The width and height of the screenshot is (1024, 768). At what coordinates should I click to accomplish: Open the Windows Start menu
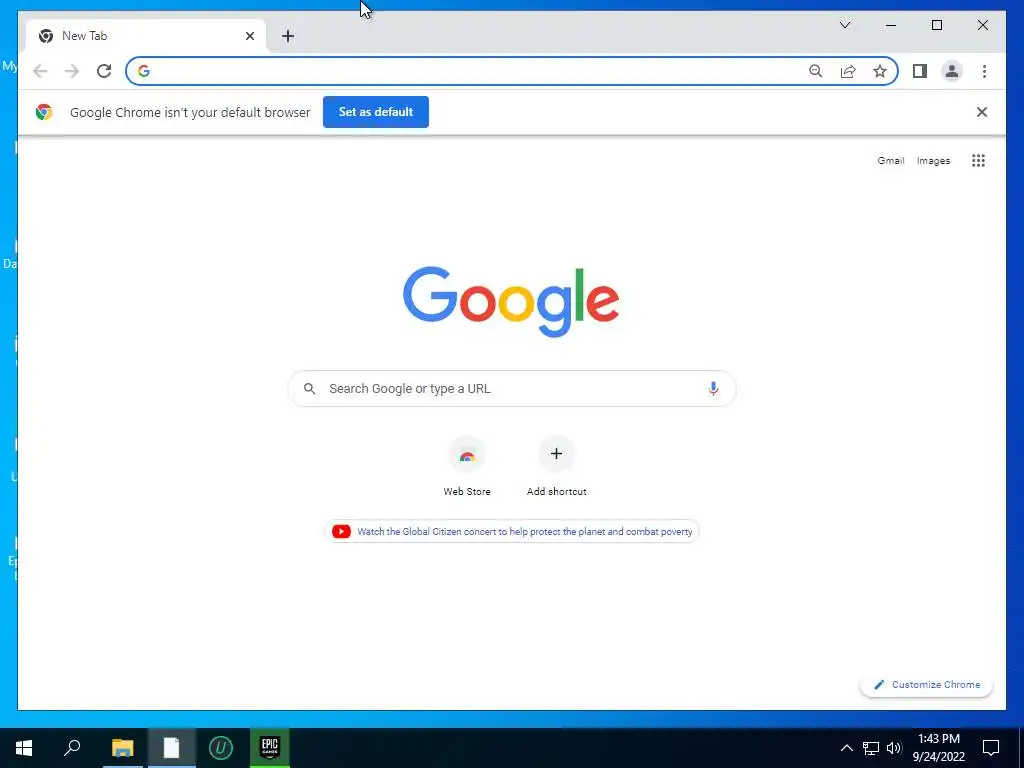(24, 748)
